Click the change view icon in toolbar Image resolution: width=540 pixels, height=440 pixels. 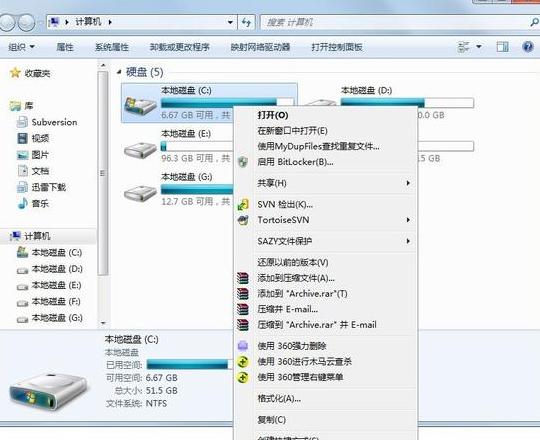click(464, 46)
